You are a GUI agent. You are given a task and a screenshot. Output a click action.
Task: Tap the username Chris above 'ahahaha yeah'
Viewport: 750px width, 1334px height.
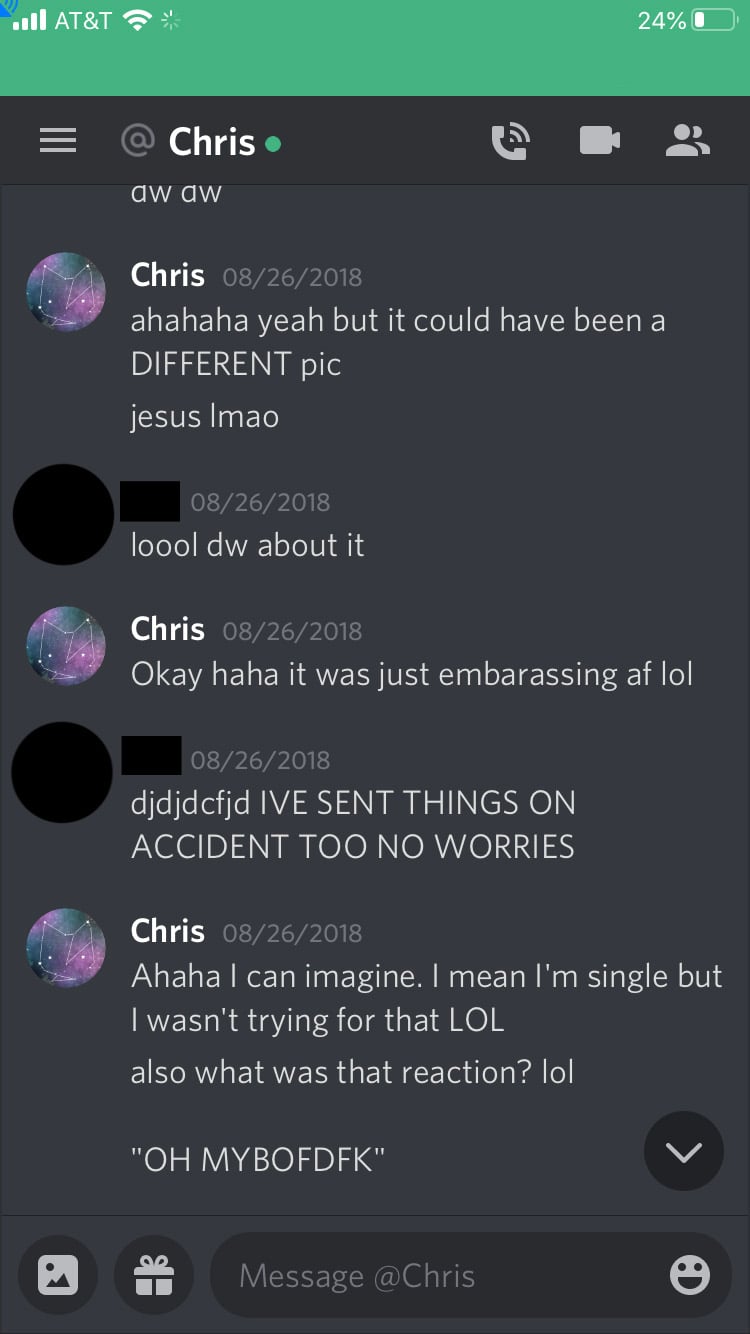point(168,275)
